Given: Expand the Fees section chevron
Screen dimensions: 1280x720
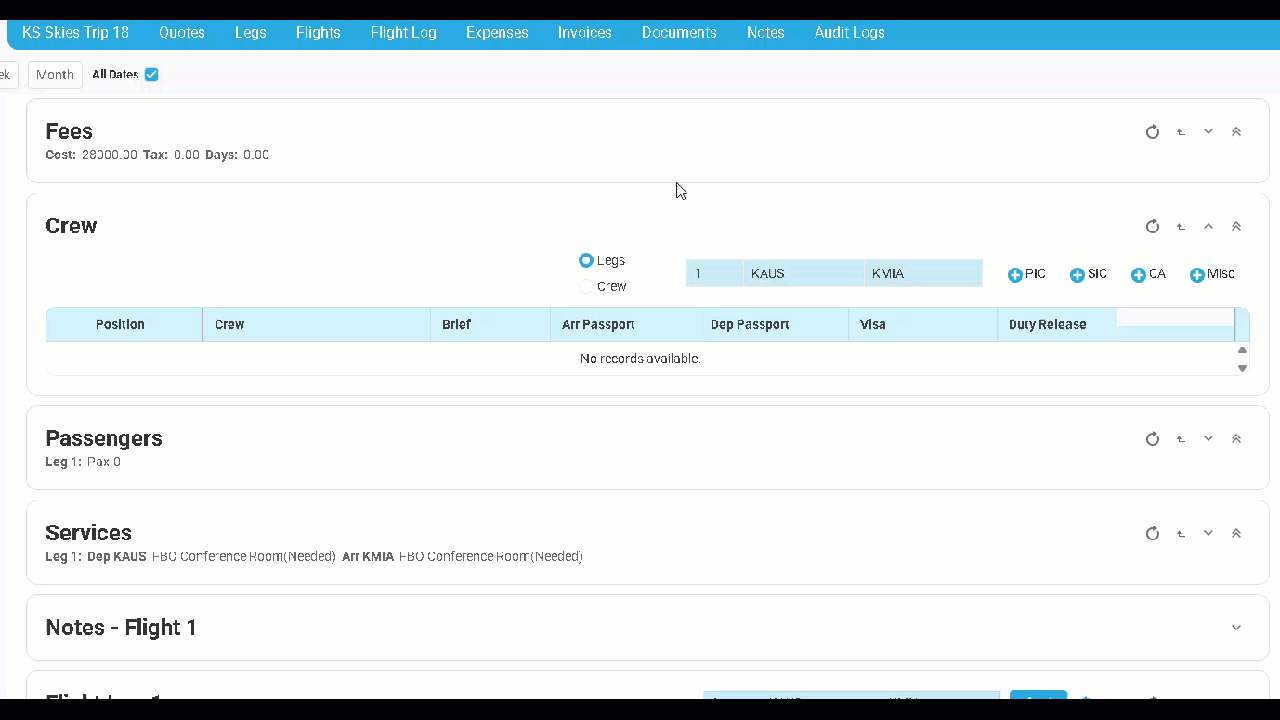Looking at the screenshot, I should (1208, 132).
